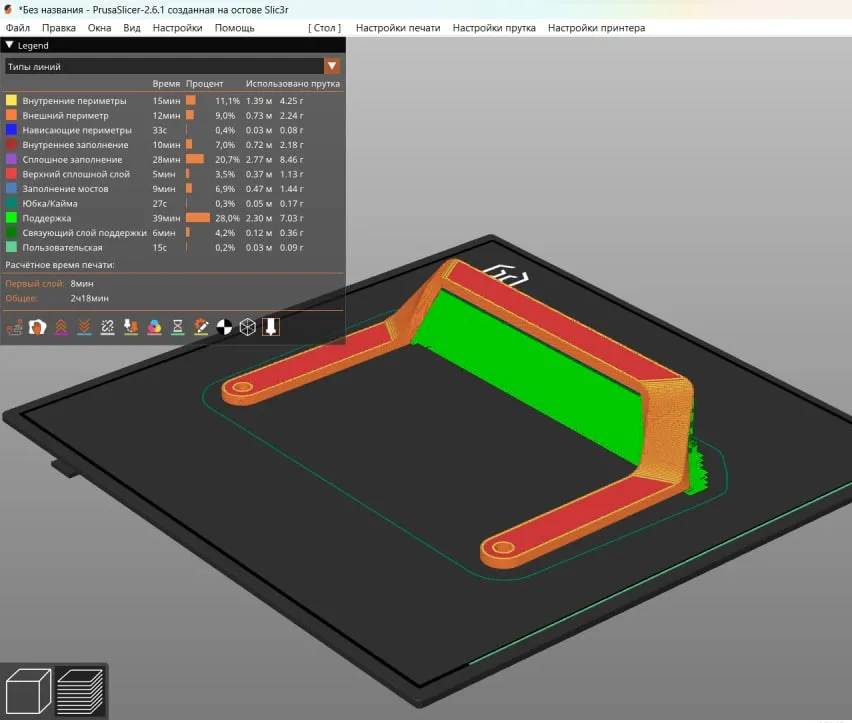Open the Типы линий view type dropdown
The image size is (852, 723).
(x=172, y=66)
